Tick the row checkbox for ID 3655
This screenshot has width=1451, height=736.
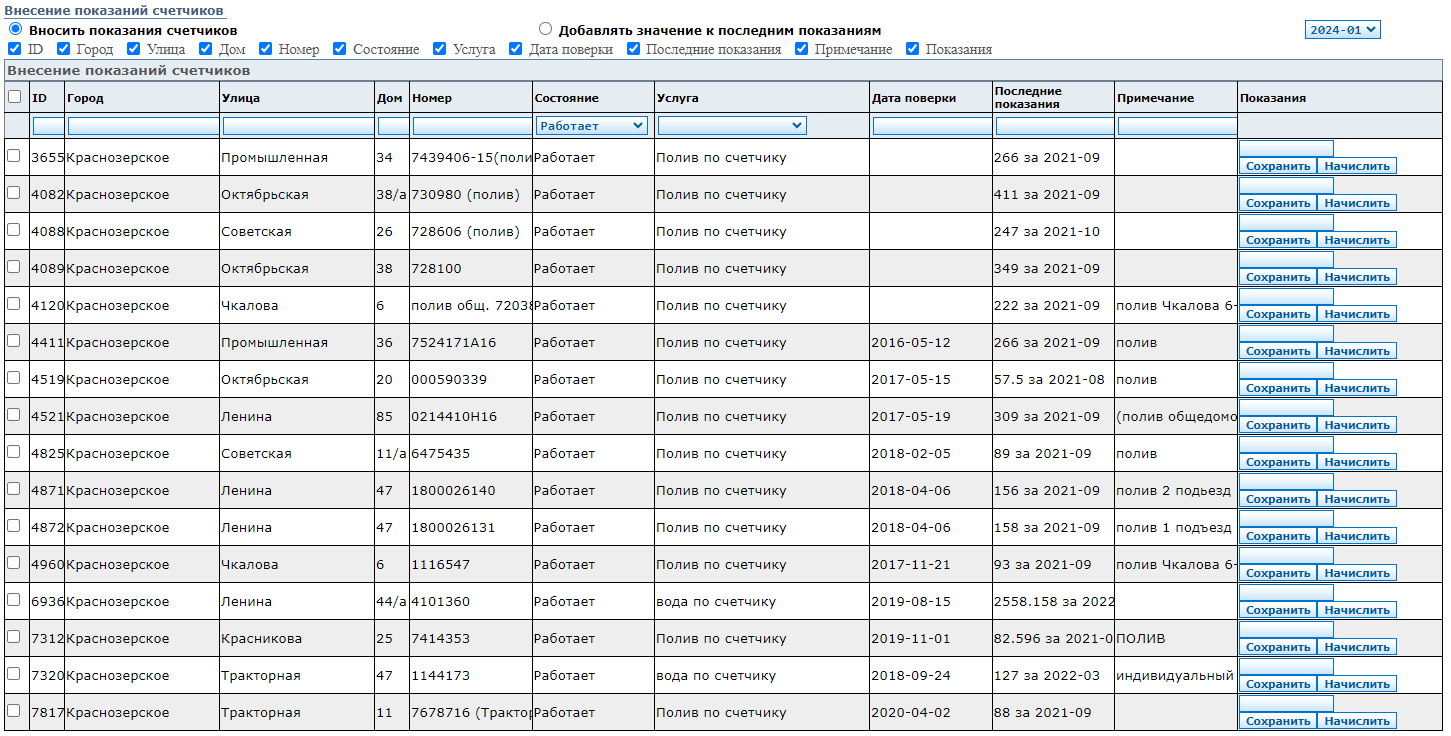14,156
